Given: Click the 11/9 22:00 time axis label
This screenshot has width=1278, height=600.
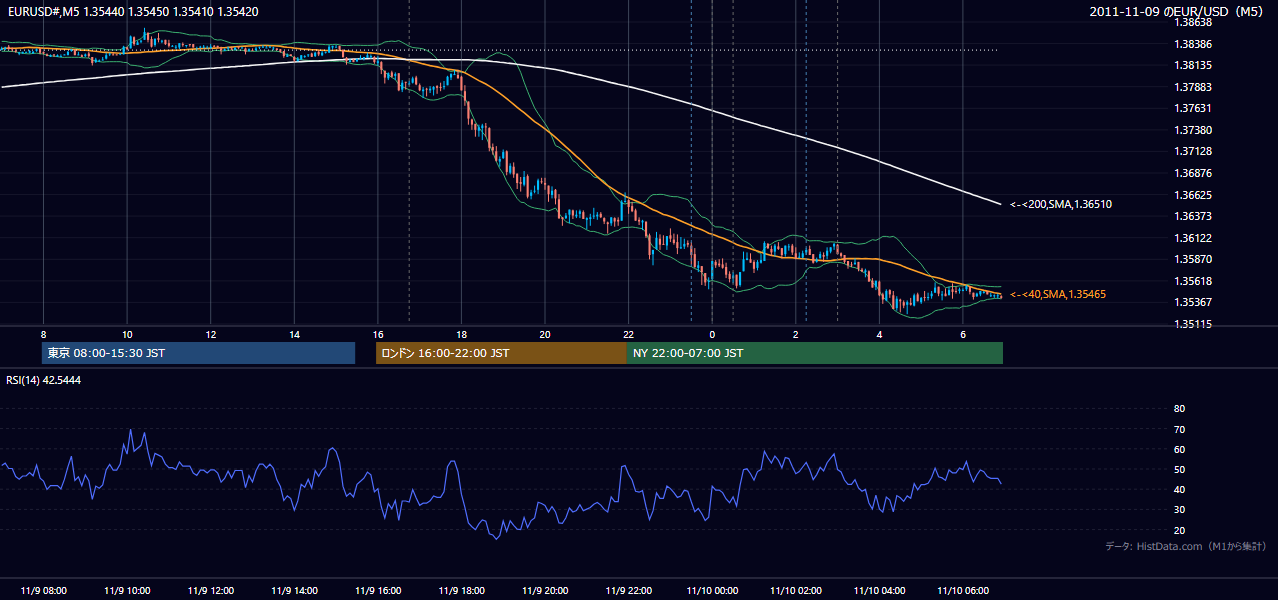Looking at the screenshot, I should [628, 591].
